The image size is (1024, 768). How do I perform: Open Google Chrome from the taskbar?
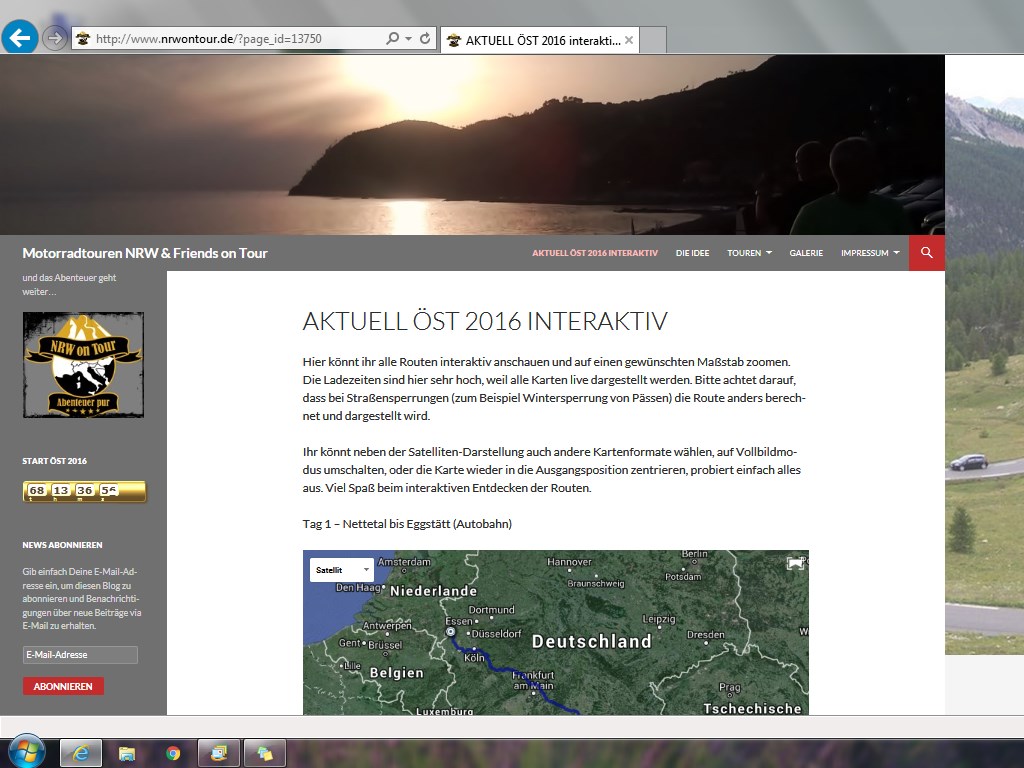(x=173, y=753)
